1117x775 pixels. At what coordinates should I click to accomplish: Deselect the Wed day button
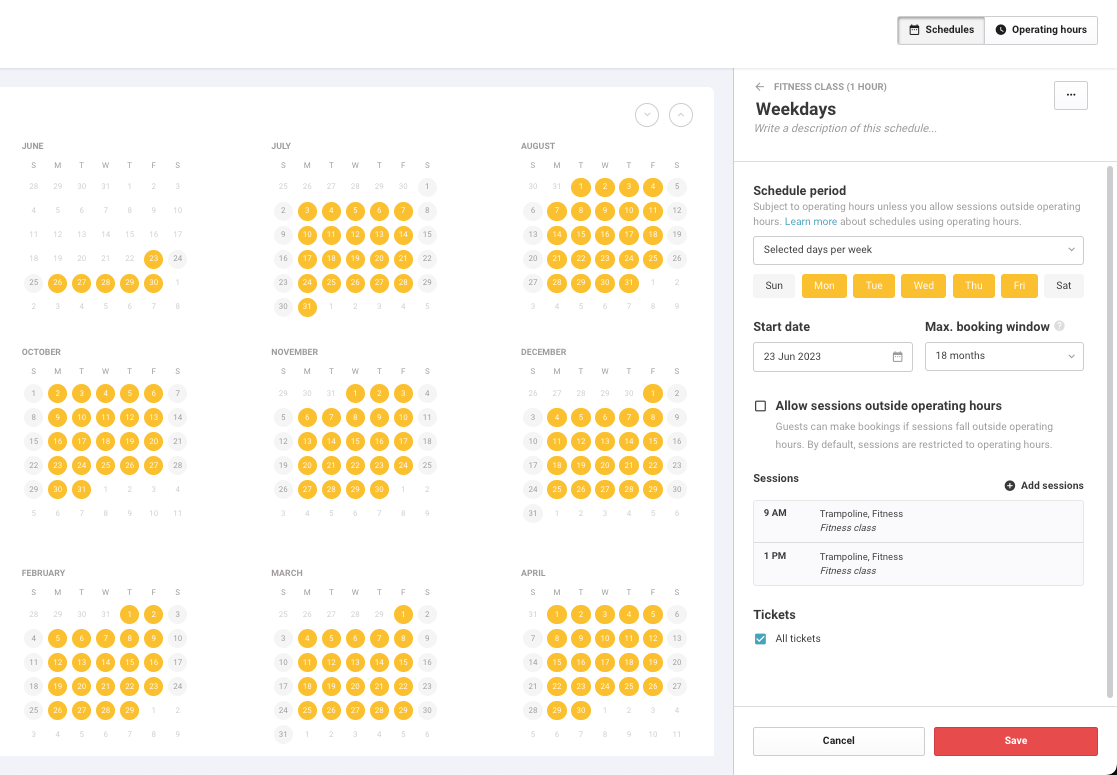924,286
